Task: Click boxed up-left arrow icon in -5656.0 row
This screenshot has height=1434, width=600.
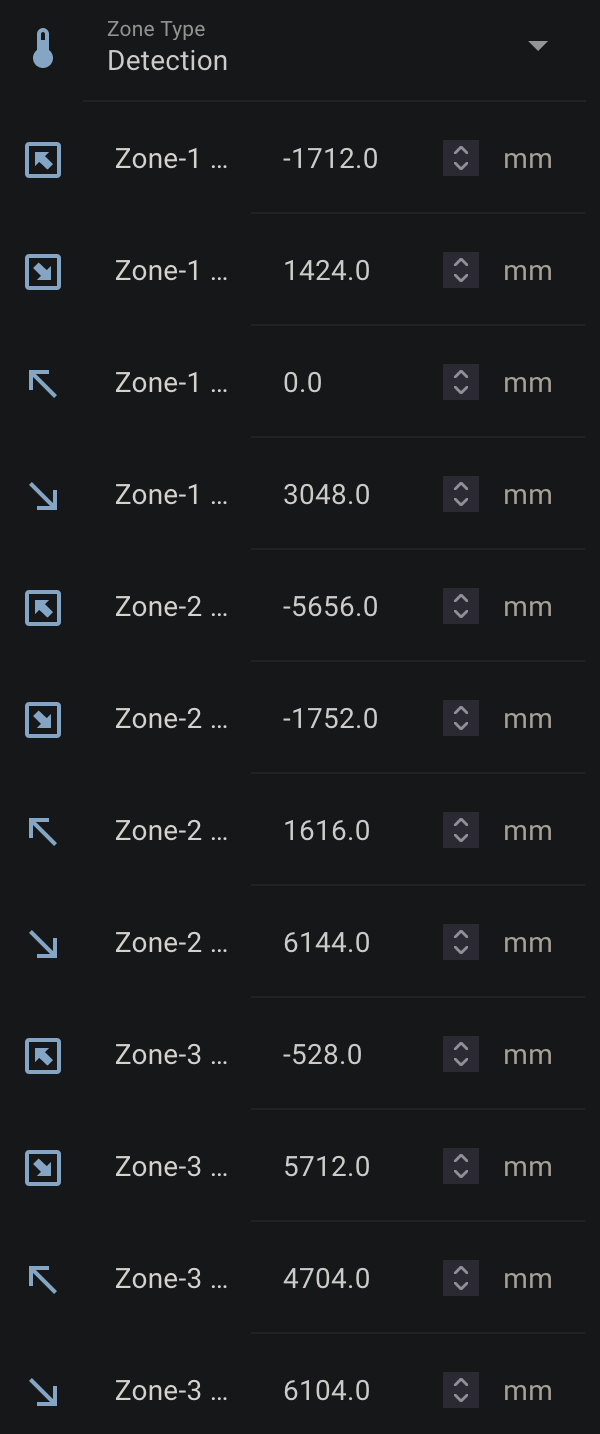Action: [43, 607]
